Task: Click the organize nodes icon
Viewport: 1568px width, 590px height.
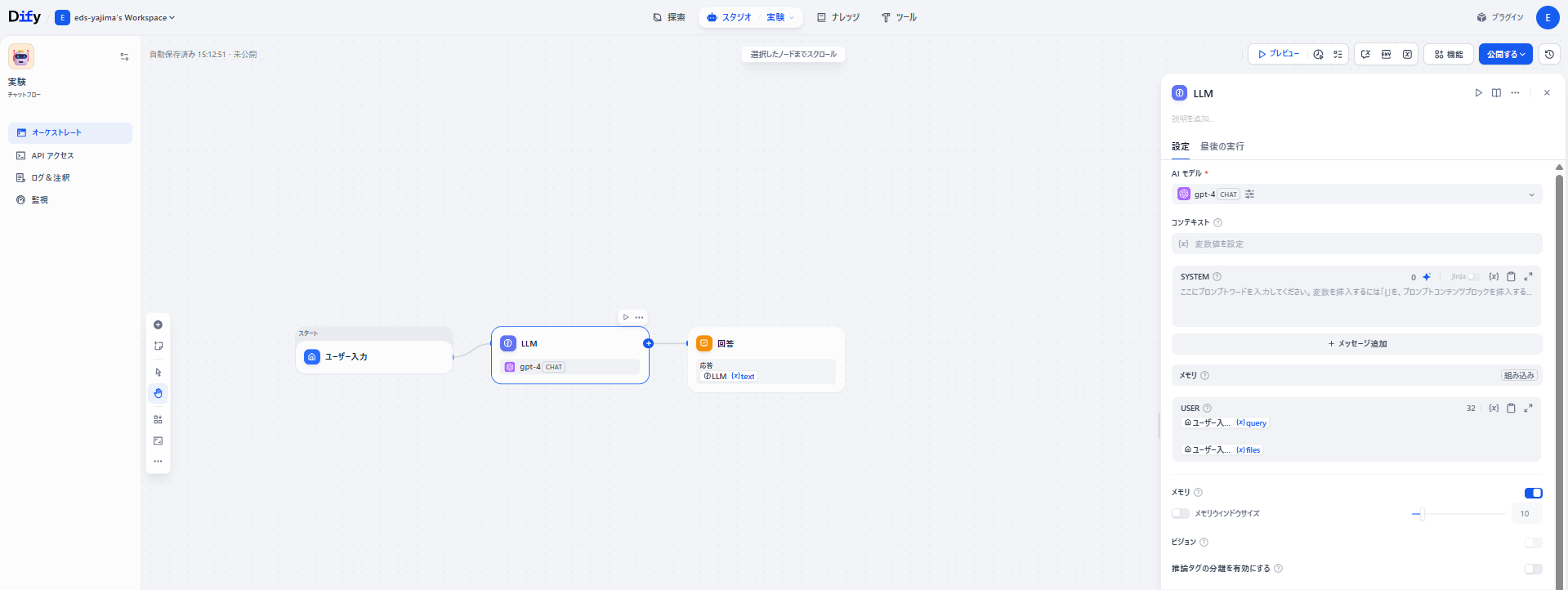Action: (158, 419)
